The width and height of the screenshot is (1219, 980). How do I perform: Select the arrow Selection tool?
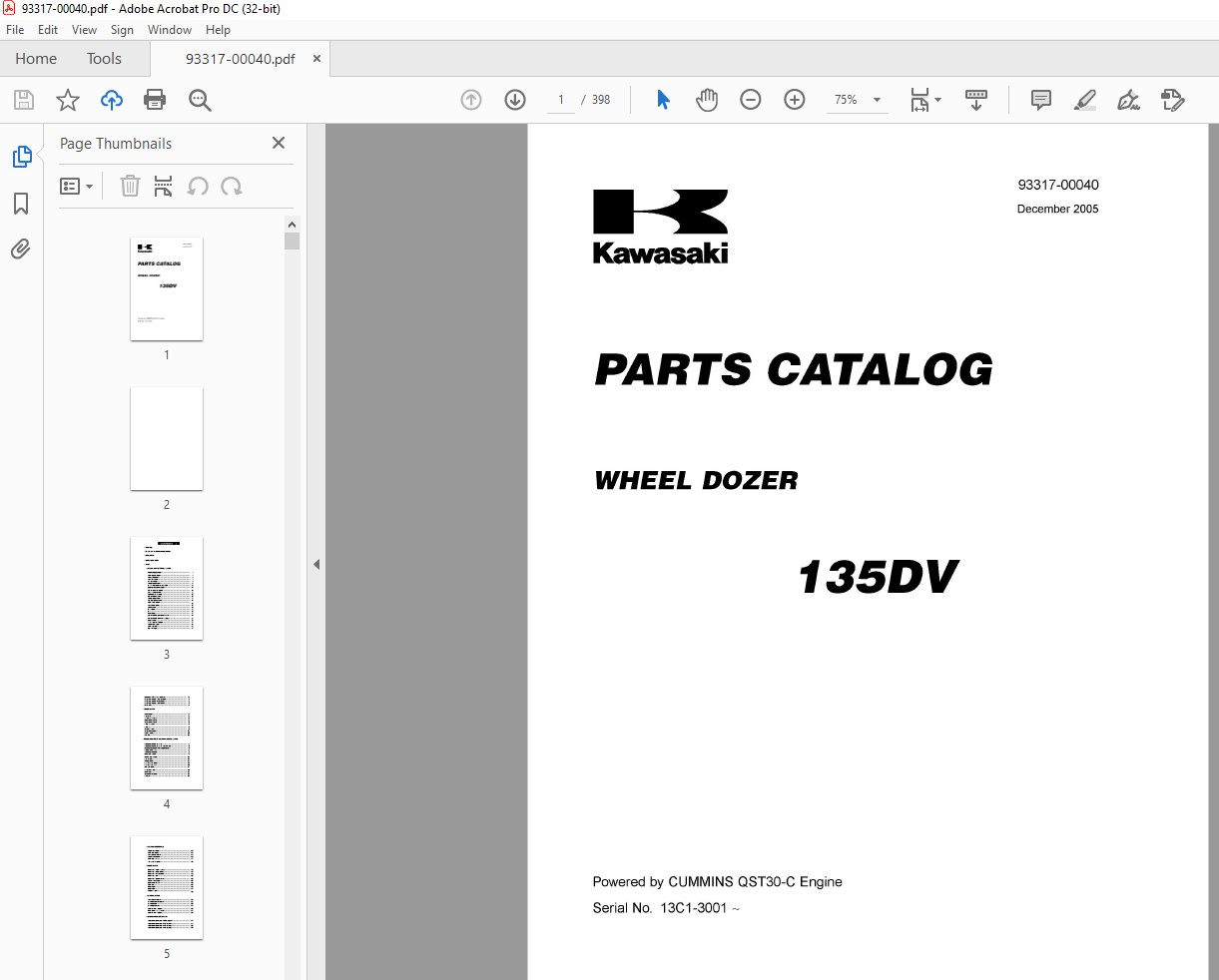664,100
